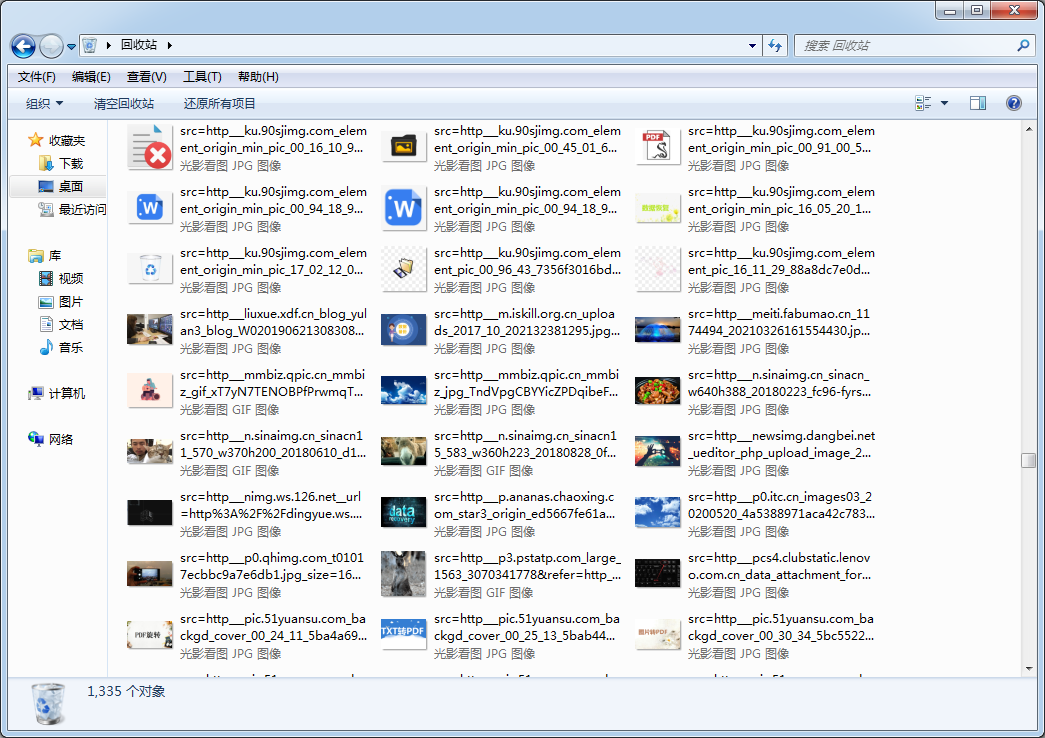Click the Back navigation arrow button
Viewport: 1045px width, 738px height.
click(23, 46)
